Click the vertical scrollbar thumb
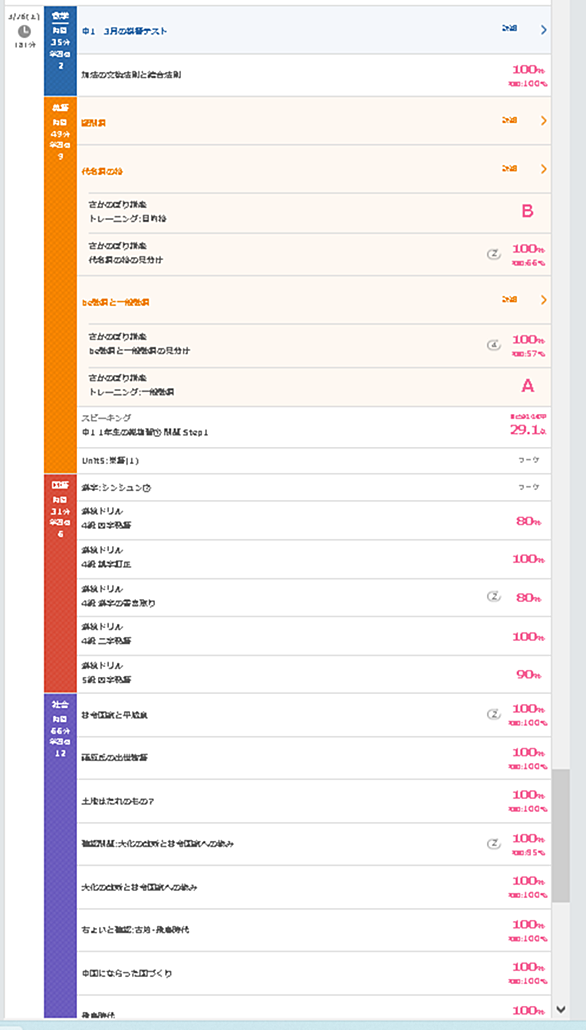The image size is (586, 1030). (560, 836)
